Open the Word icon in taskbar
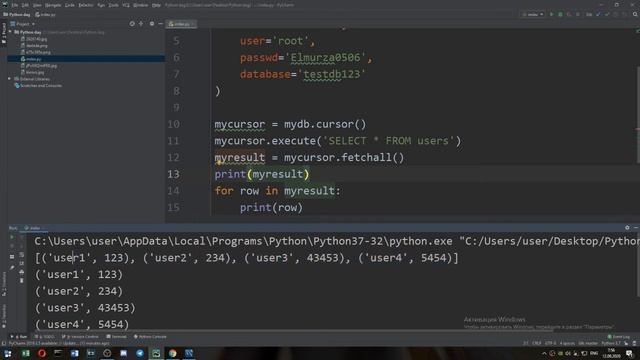The height and width of the screenshot is (360, 640). coord(74,353)
